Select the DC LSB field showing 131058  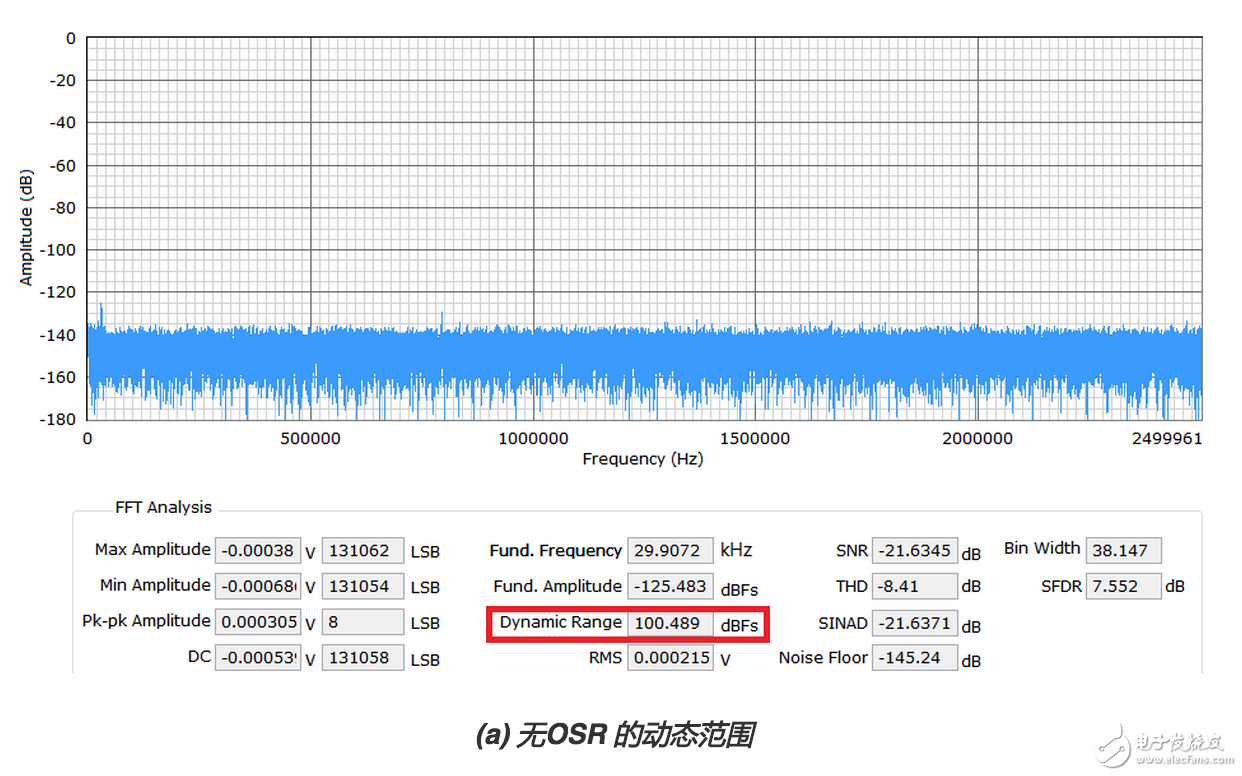pos(363,658)
